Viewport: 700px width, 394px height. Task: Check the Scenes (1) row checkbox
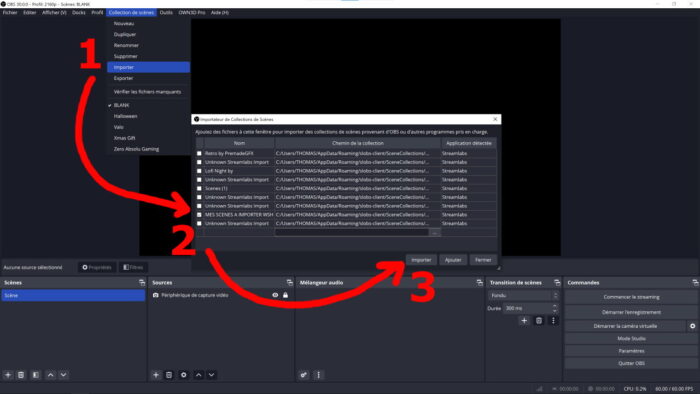(x=199, y=188)
